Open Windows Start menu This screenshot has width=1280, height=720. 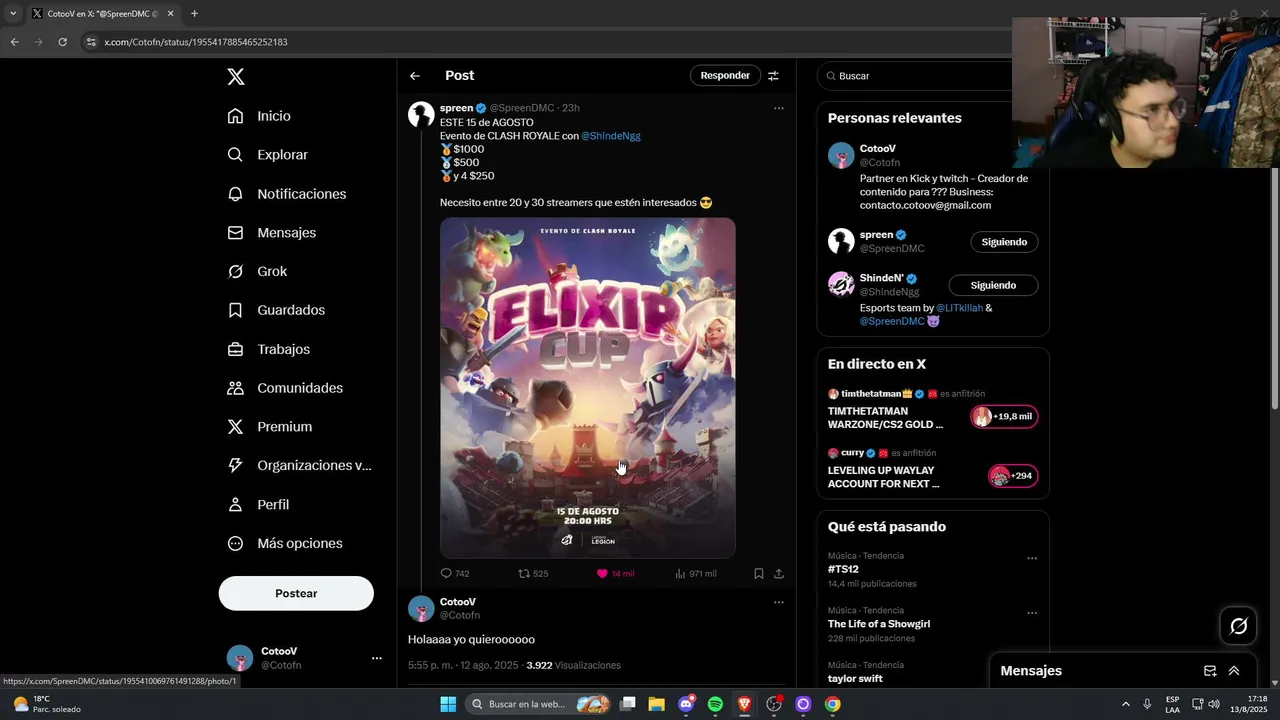click(x=448, y=704)
